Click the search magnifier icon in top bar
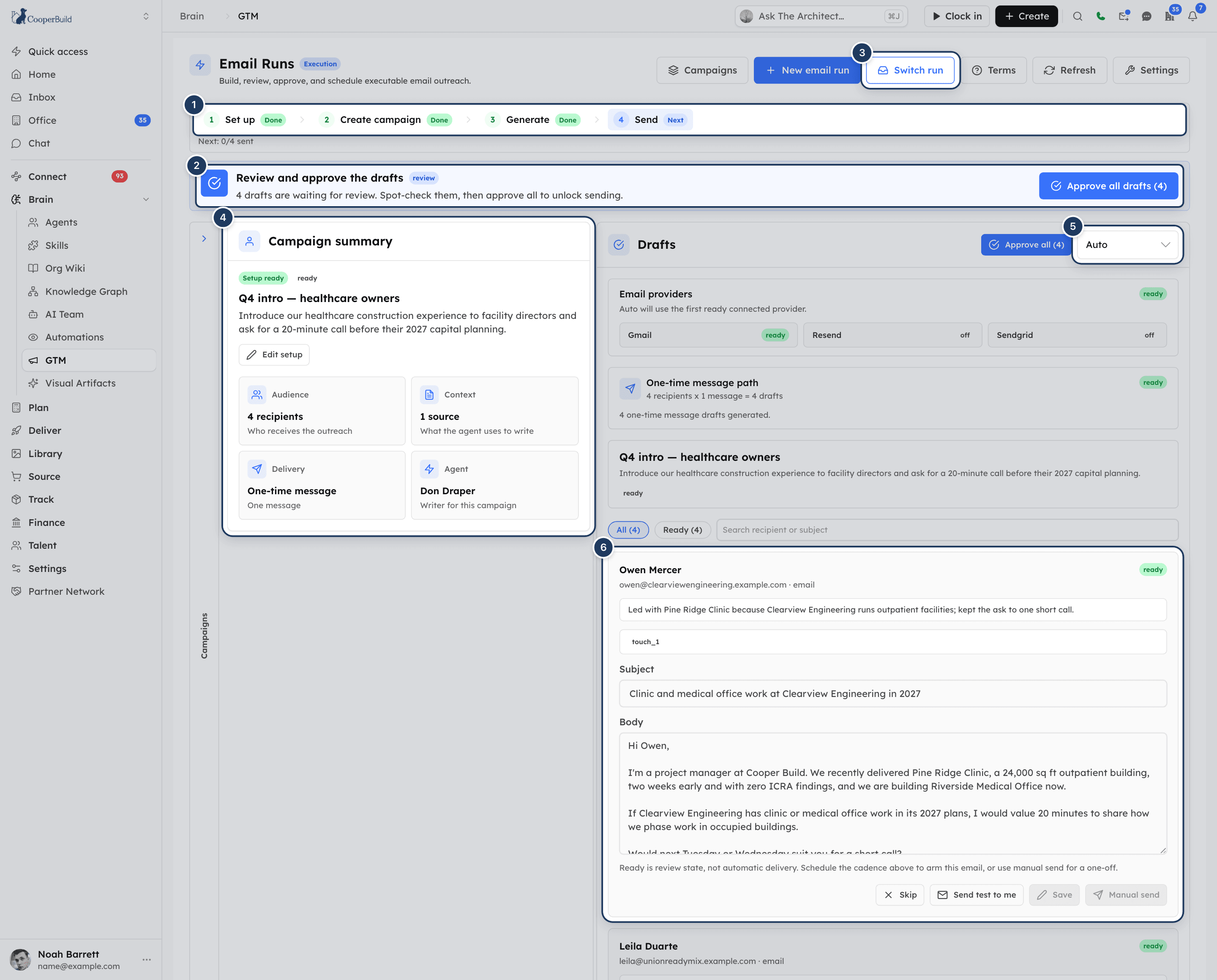 pyautogui.click(x=1078, y=16)
